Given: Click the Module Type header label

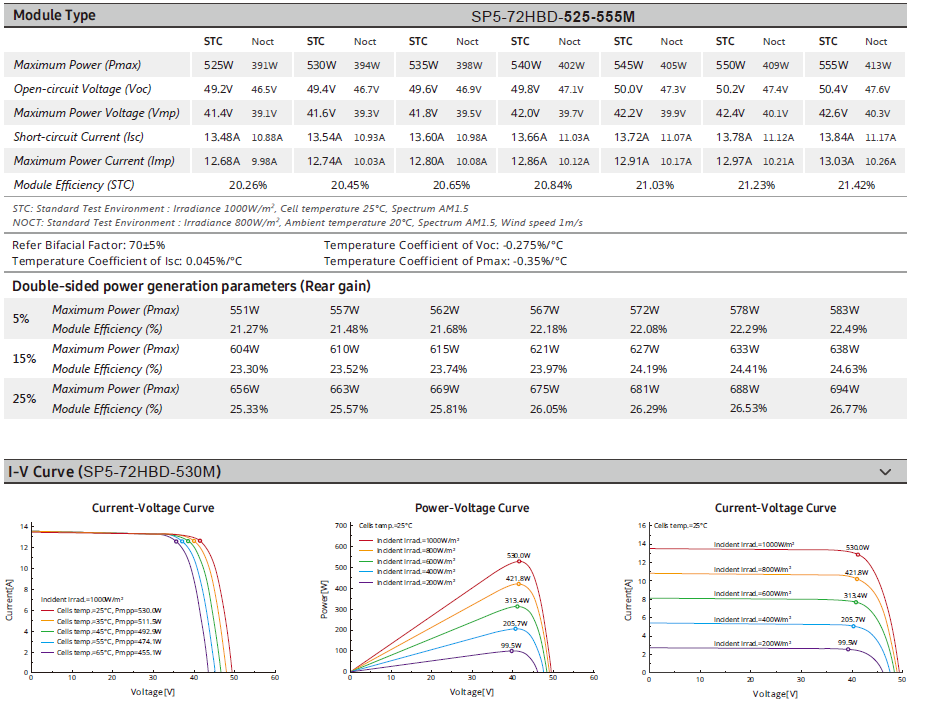Looking at the screenshot, I should tap(54, 15).
